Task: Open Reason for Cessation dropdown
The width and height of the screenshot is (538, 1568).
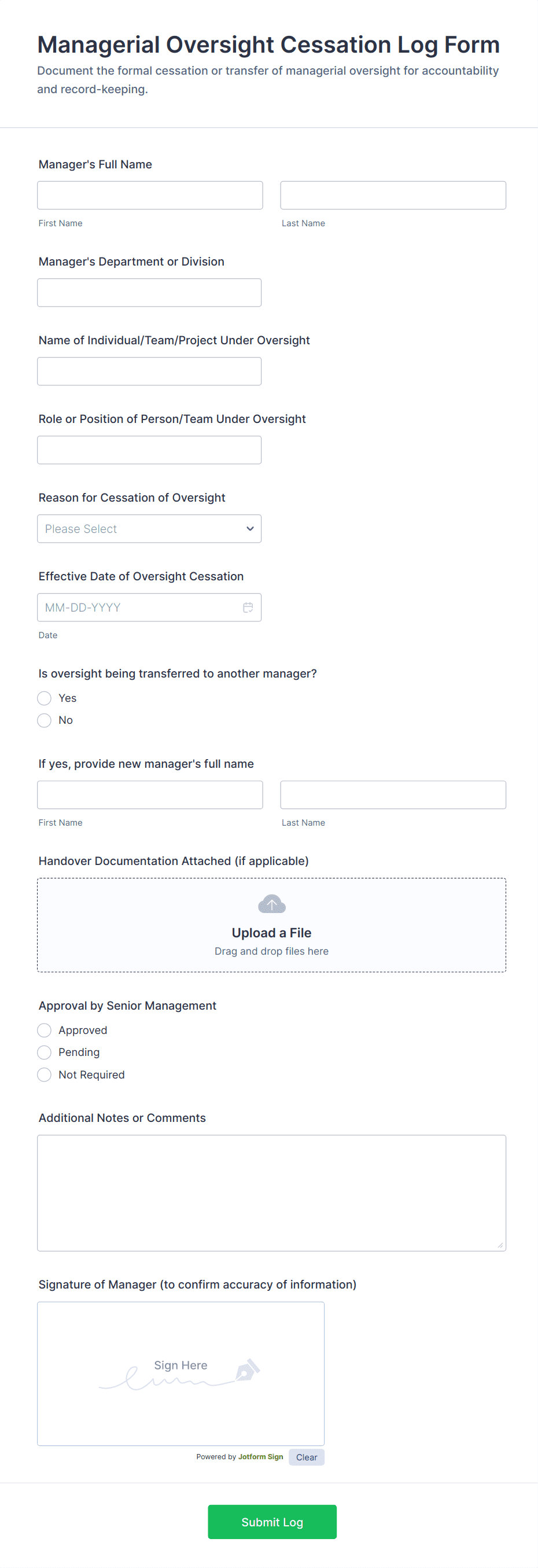Action: [x=140, y=529]
